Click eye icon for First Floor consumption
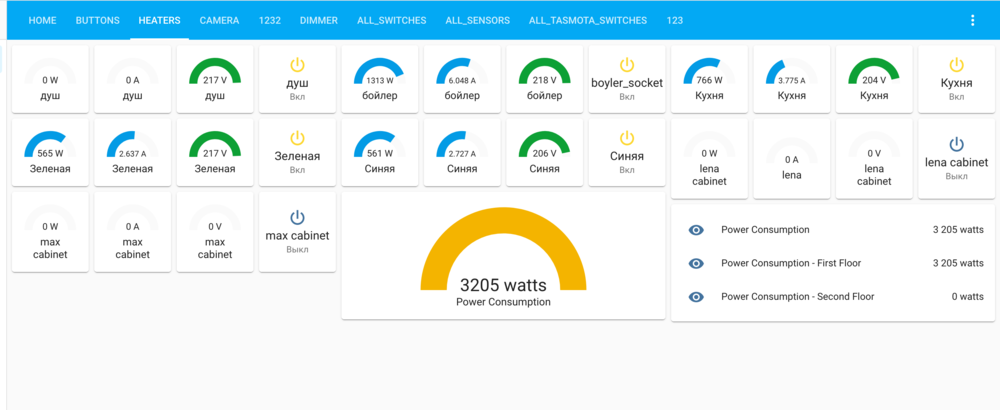This screenshot has height=410, width=1000. click(x=697, y=263)
